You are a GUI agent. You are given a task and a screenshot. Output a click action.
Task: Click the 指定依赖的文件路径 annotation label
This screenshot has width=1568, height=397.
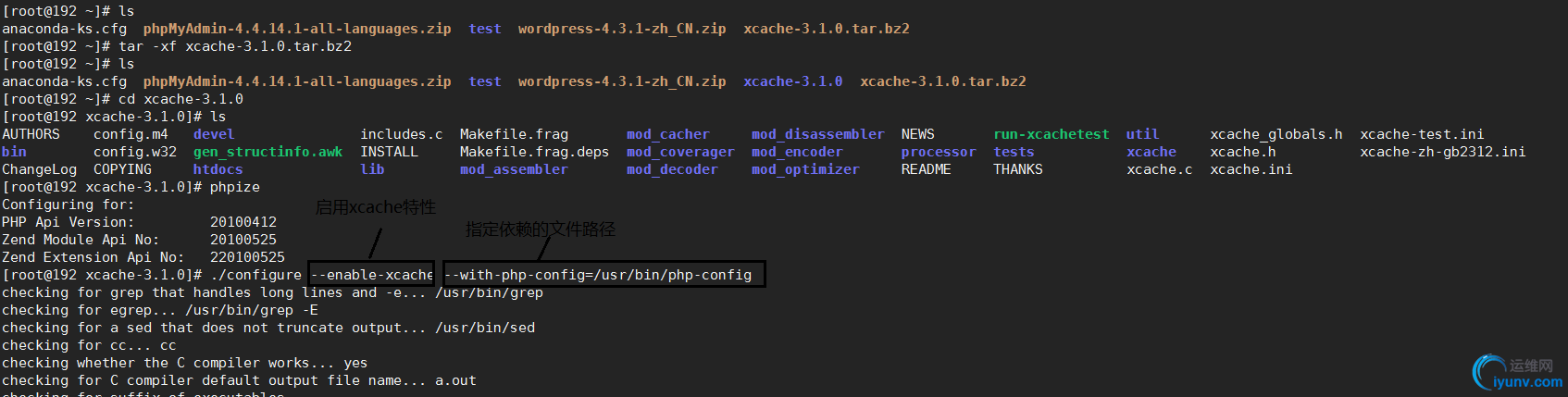[x=540, y=229]
